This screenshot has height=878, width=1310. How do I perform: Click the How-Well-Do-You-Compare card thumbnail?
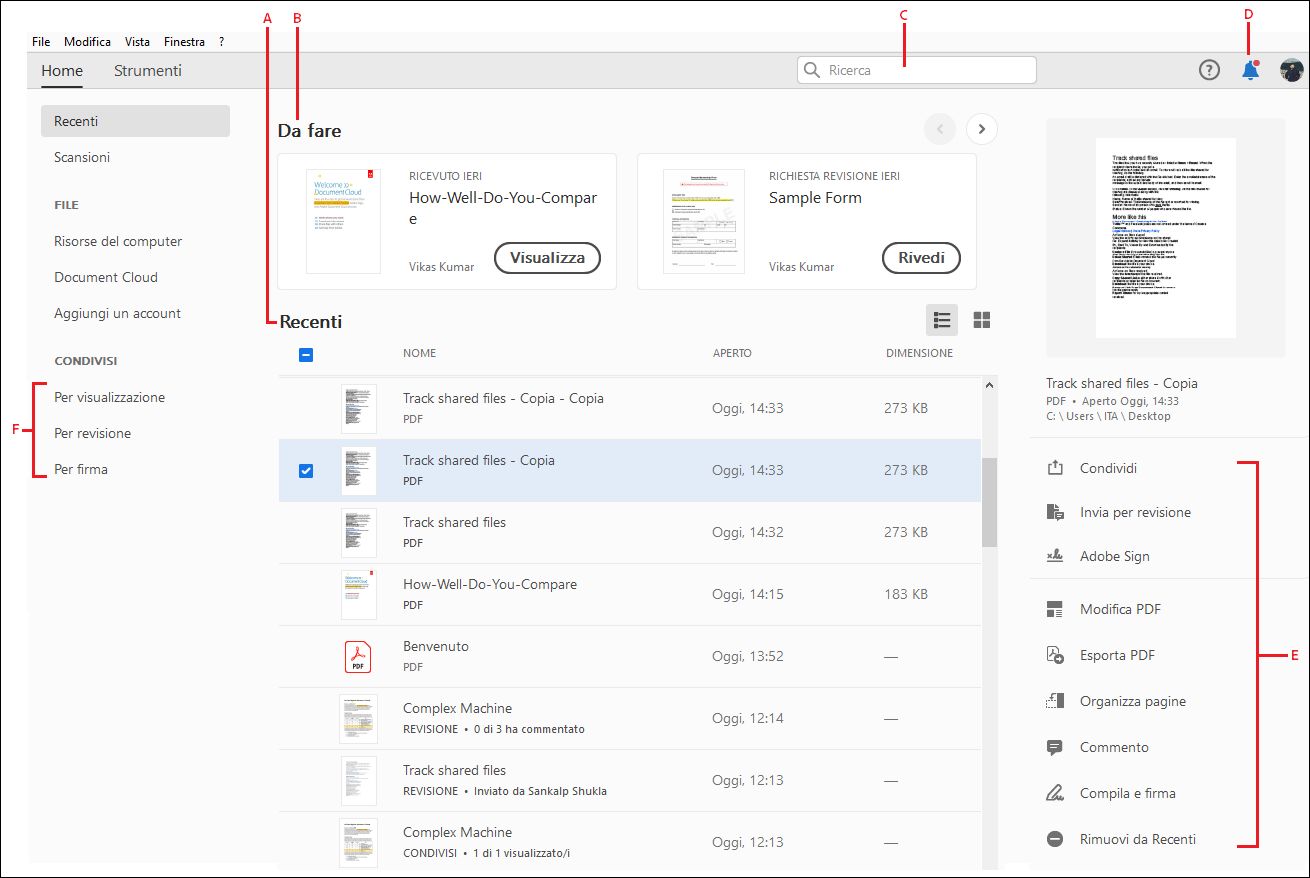tap(344, 221)
